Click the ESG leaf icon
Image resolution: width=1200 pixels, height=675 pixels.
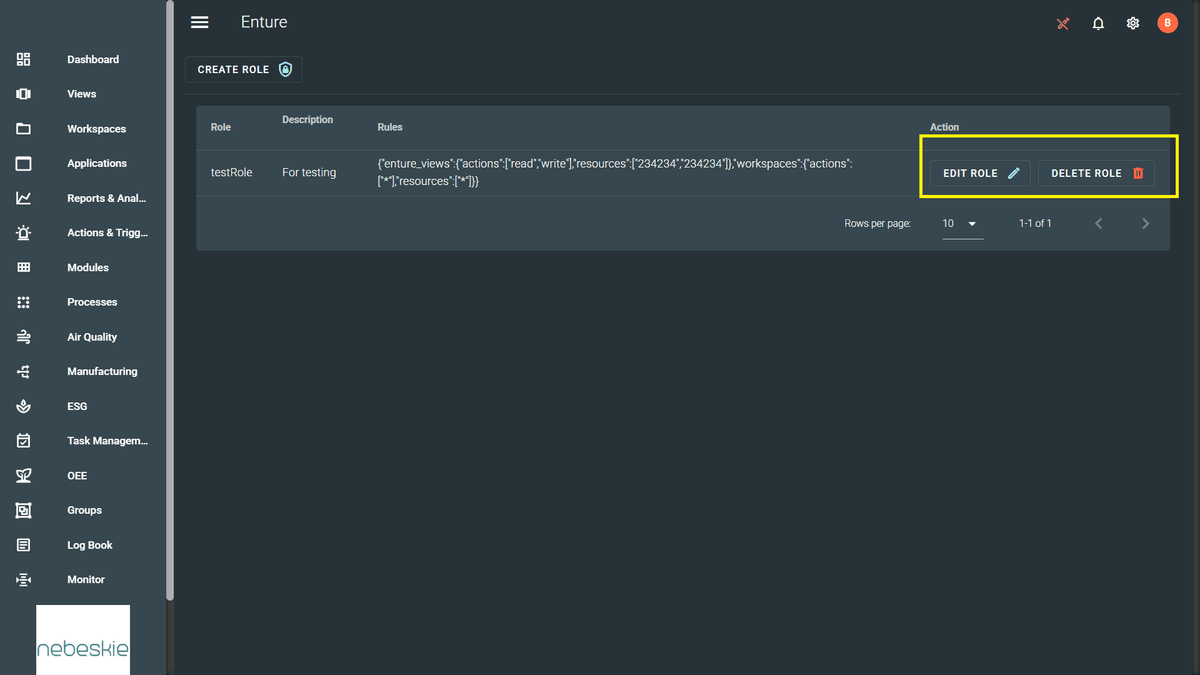click(x=23, y=406)
